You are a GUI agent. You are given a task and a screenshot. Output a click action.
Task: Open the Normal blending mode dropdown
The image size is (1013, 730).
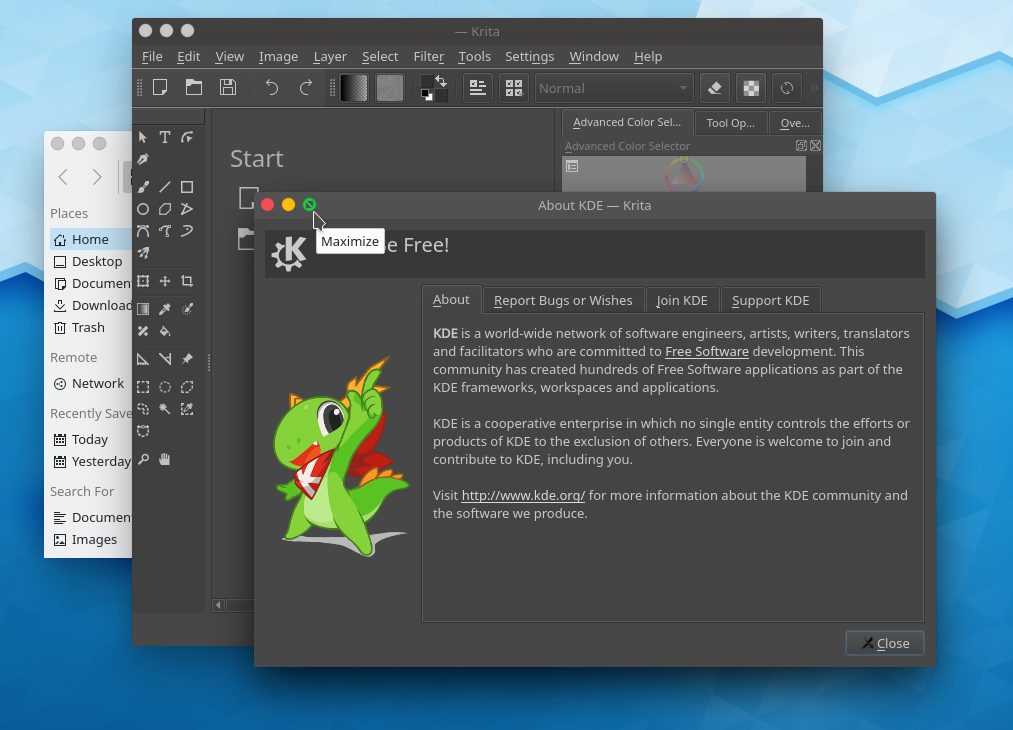tap(614, 88)
